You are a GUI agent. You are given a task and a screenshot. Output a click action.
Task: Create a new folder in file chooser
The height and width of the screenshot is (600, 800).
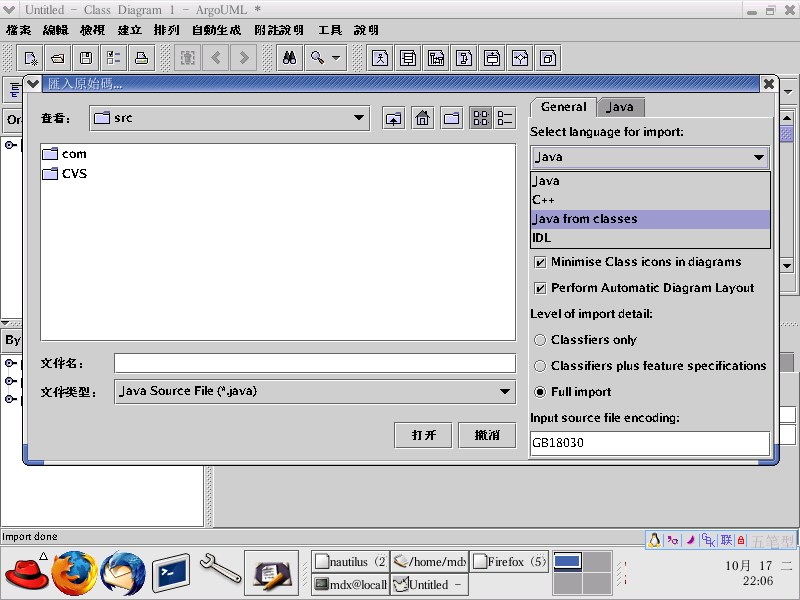[x=452, y=118]
